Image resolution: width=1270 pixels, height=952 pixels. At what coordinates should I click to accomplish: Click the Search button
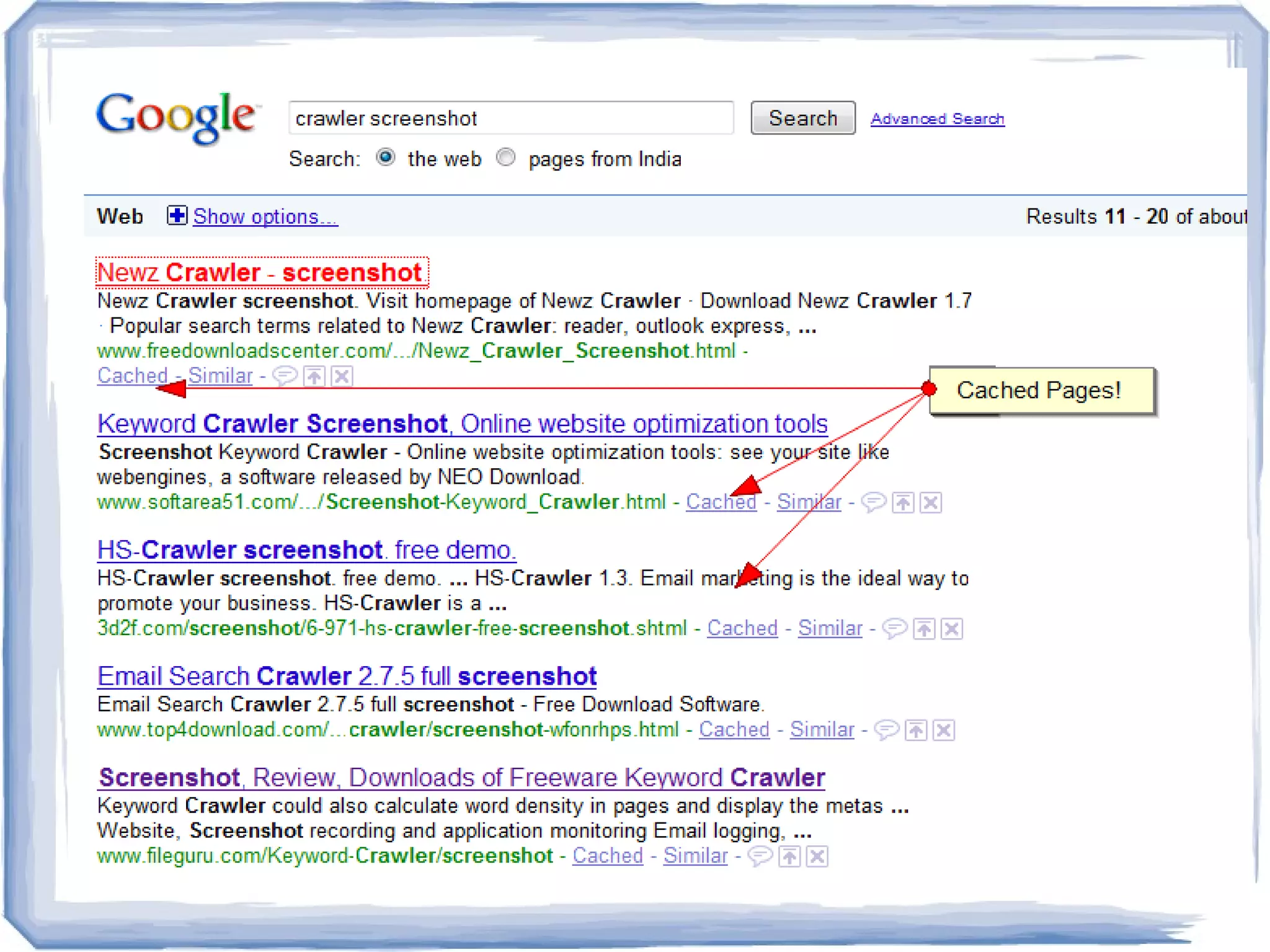click(802, 118)
